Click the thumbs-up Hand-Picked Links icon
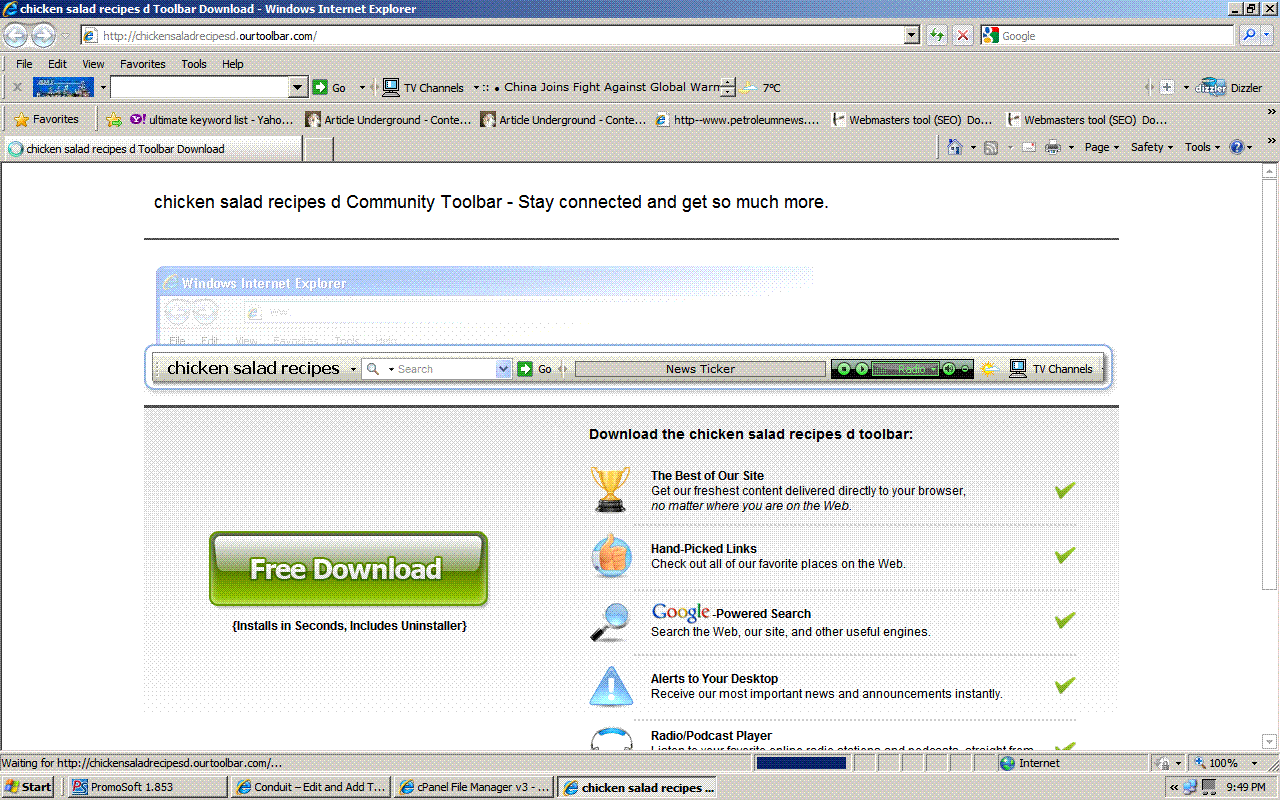This screenshot has width=1280, height=800. pyautogui.click(x=611, y=555)
